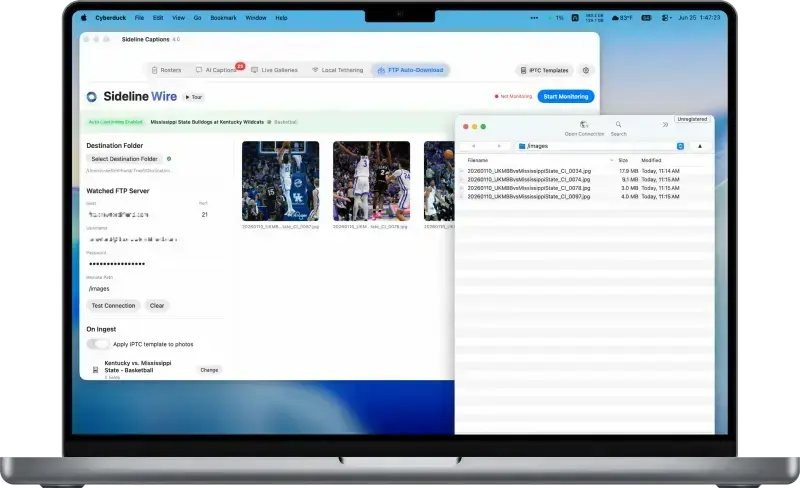Click the Clear button
The image size is (800, 488).
(x=157, y=305)
